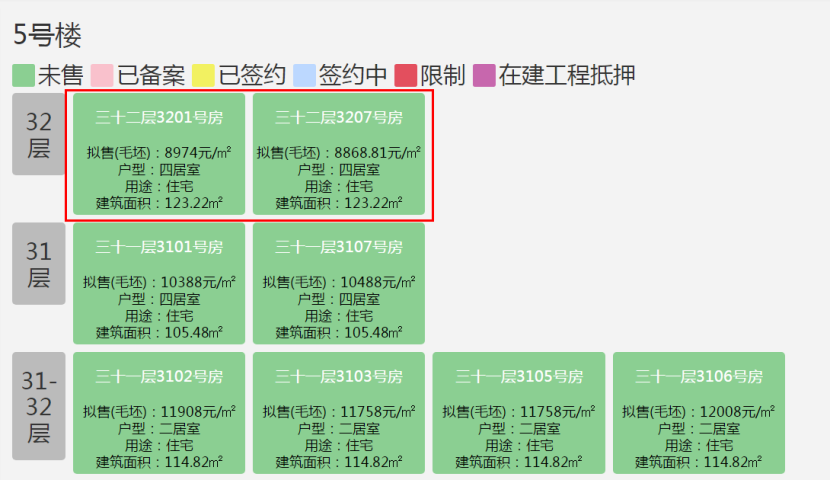Select the 31层 floor label

(39, 264)
